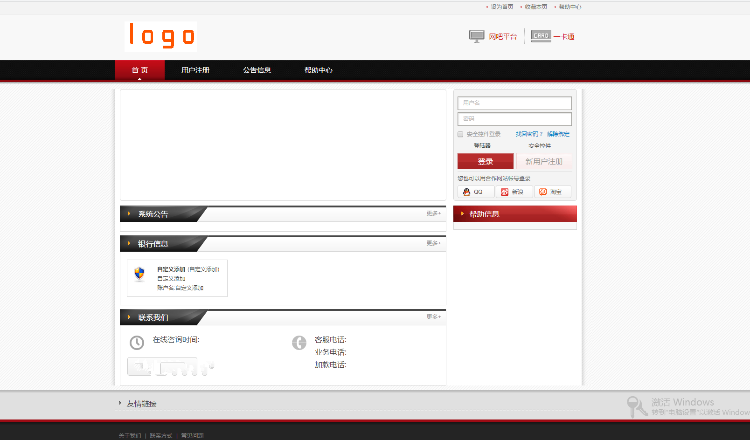
Task: Click the red 登录 button
Action: [485, 161]
